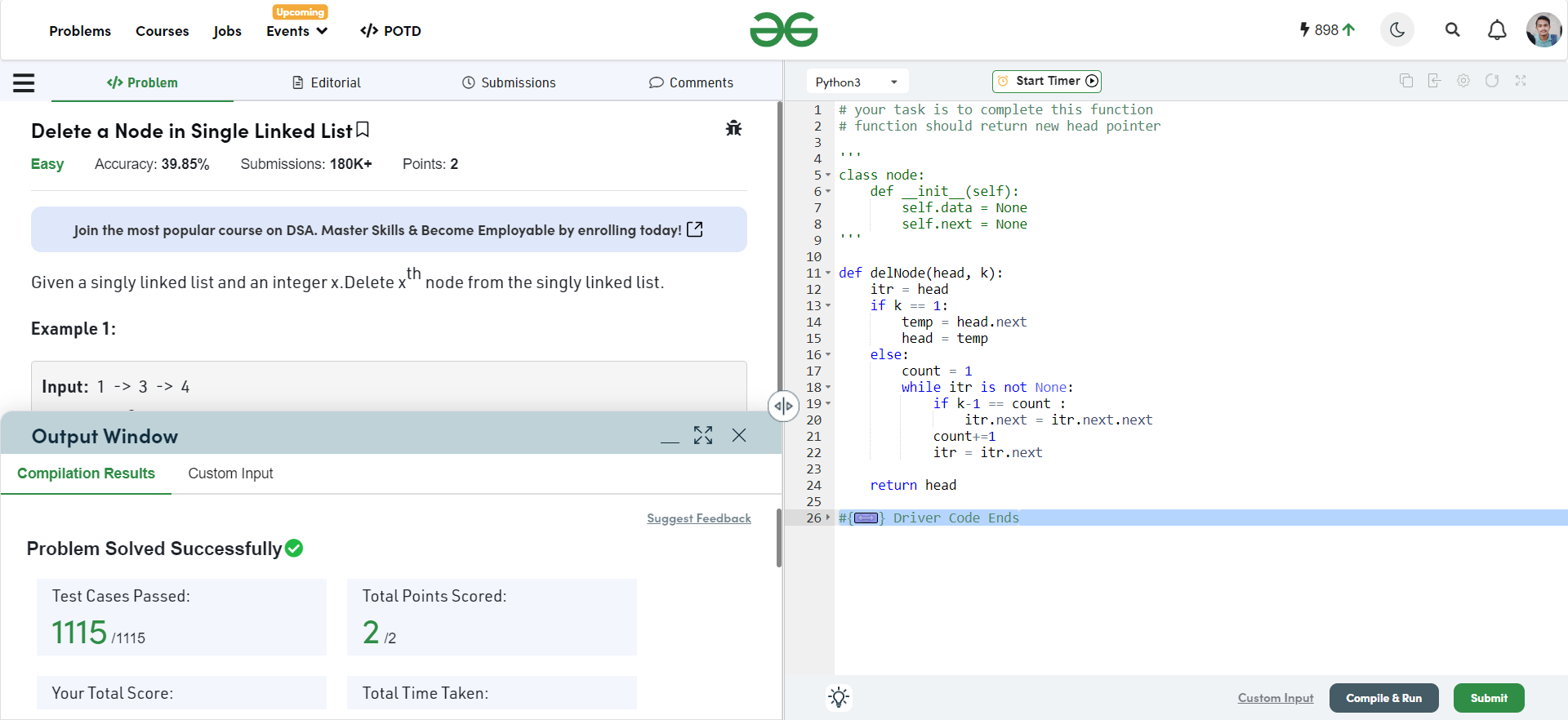
Task: Collapse the else block fold on line 16
Action: [x=828, y=354]
